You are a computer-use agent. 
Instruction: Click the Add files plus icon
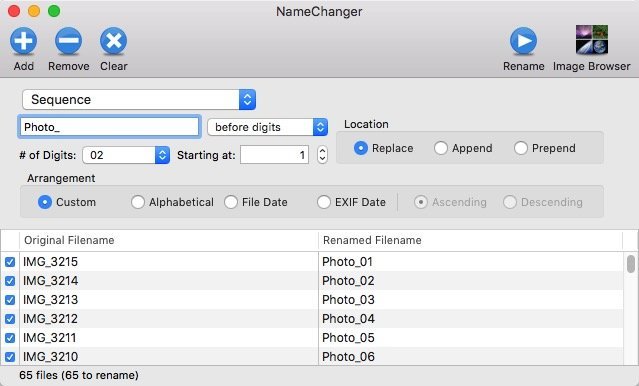coord(23,41)
